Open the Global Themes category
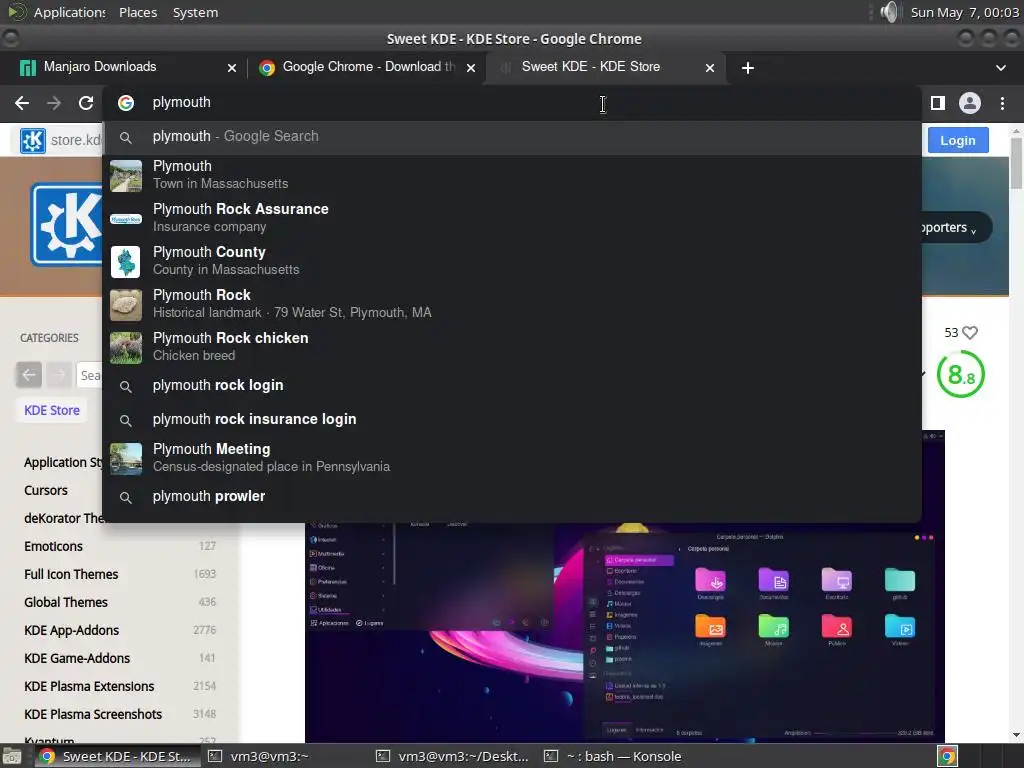Image resolution: width=1024 pixels, height=768 pixels. click(66, 603)
